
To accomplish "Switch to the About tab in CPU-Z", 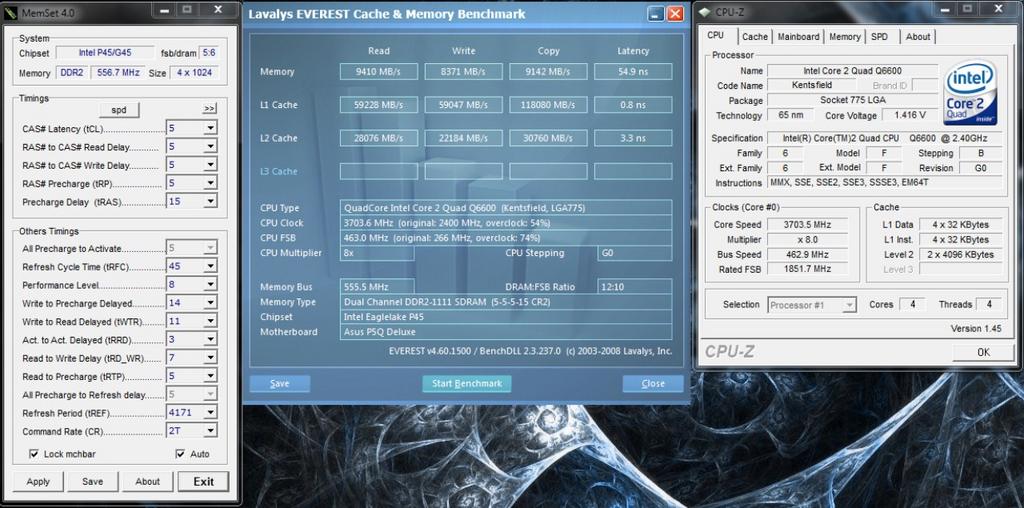I will [x=918, y=37].
